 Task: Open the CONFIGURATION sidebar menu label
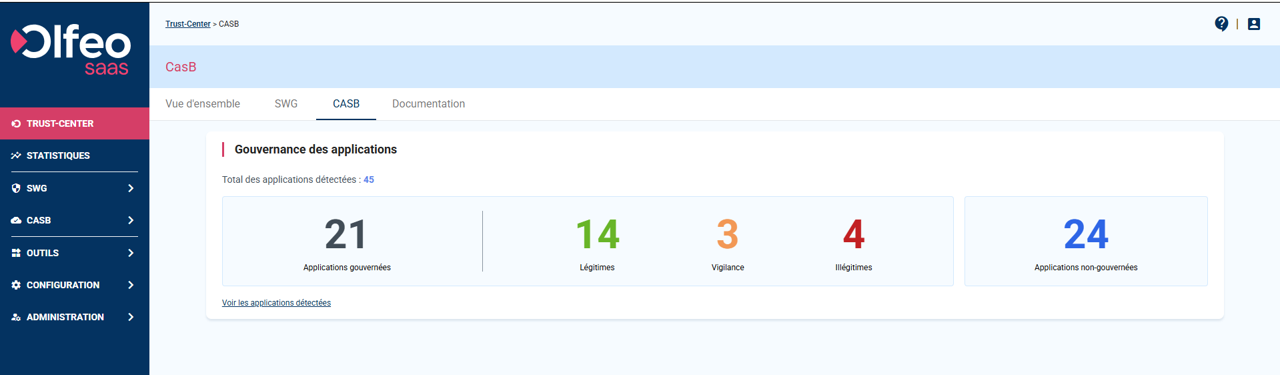(63, 285)
